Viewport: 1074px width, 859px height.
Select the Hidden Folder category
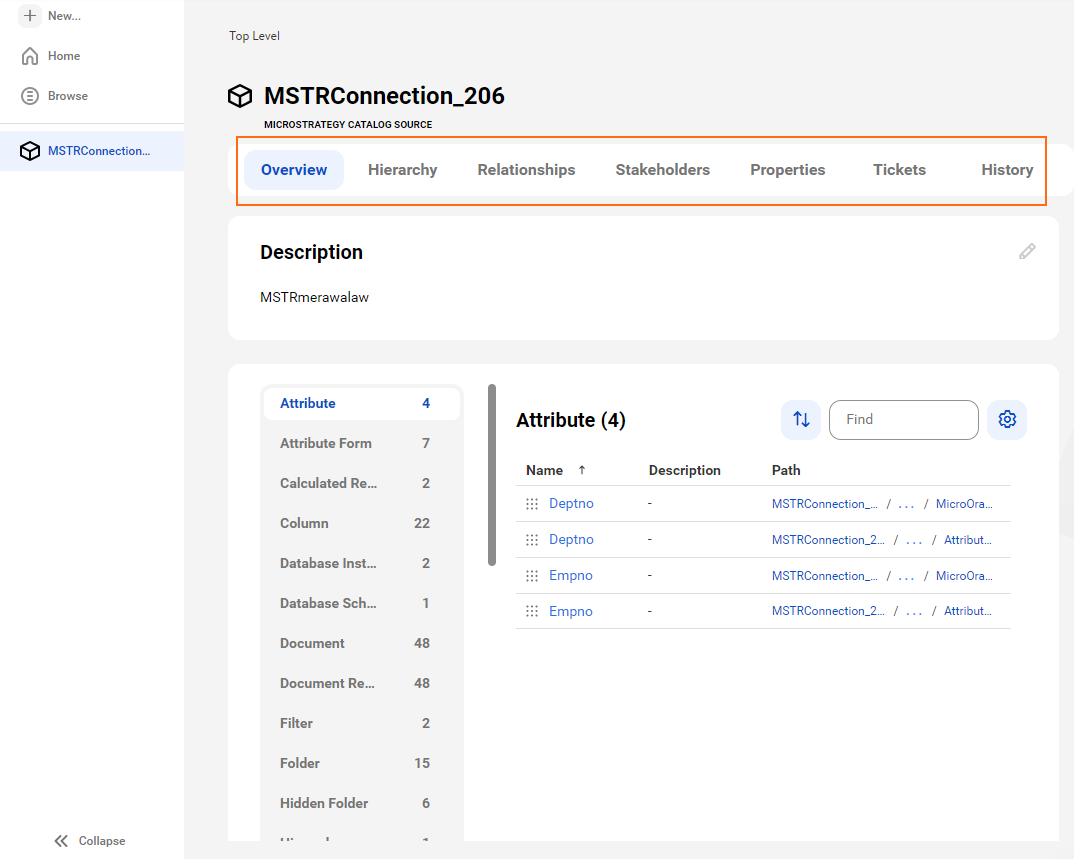coord(362,803)
